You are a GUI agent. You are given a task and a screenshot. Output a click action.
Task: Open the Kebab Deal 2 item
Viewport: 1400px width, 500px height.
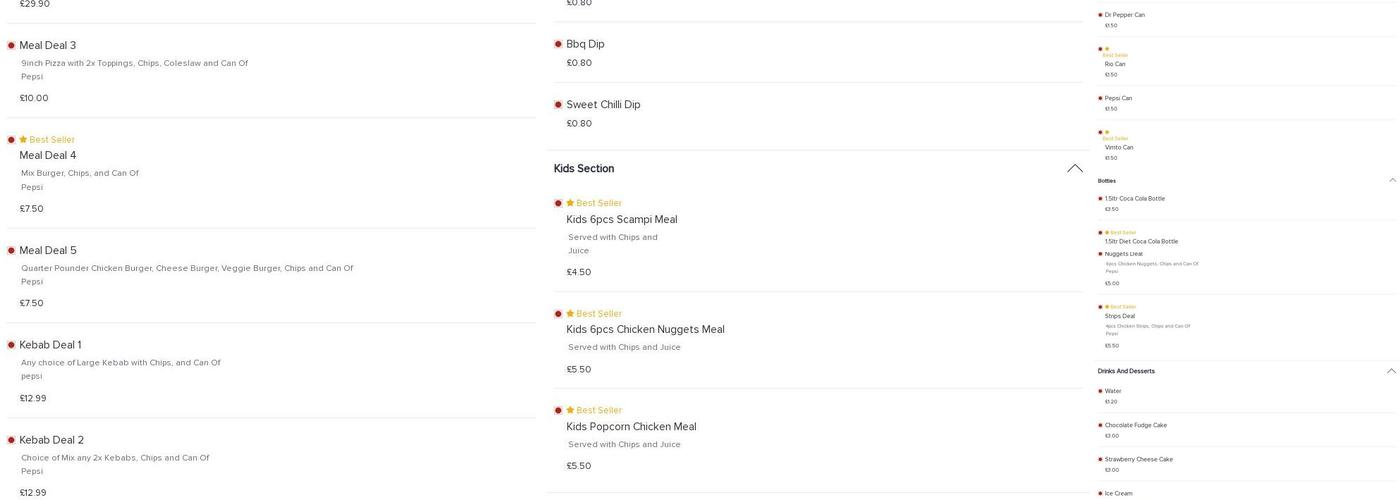(x=52, y=440)
